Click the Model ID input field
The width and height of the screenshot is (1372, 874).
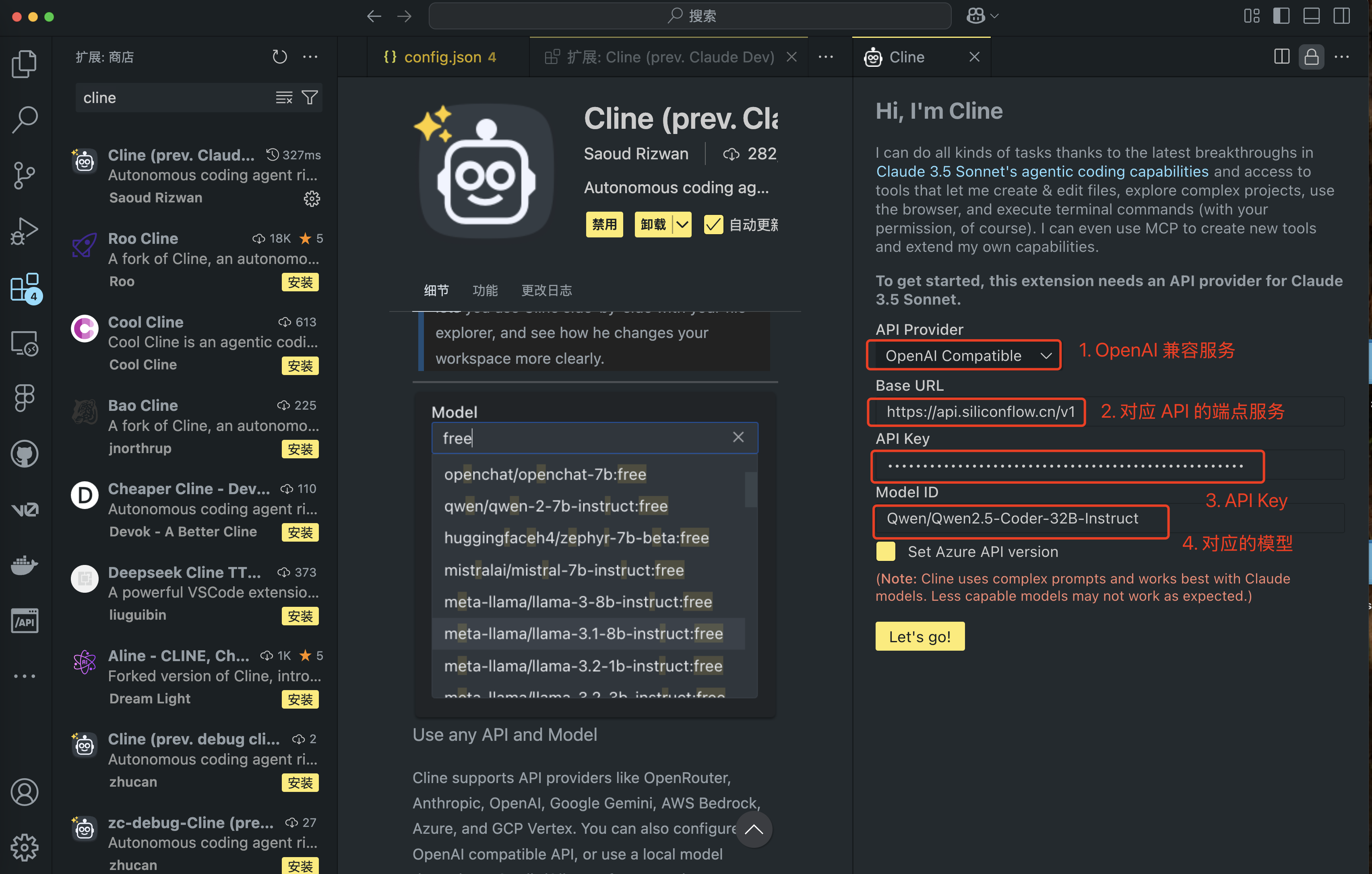1110,518
